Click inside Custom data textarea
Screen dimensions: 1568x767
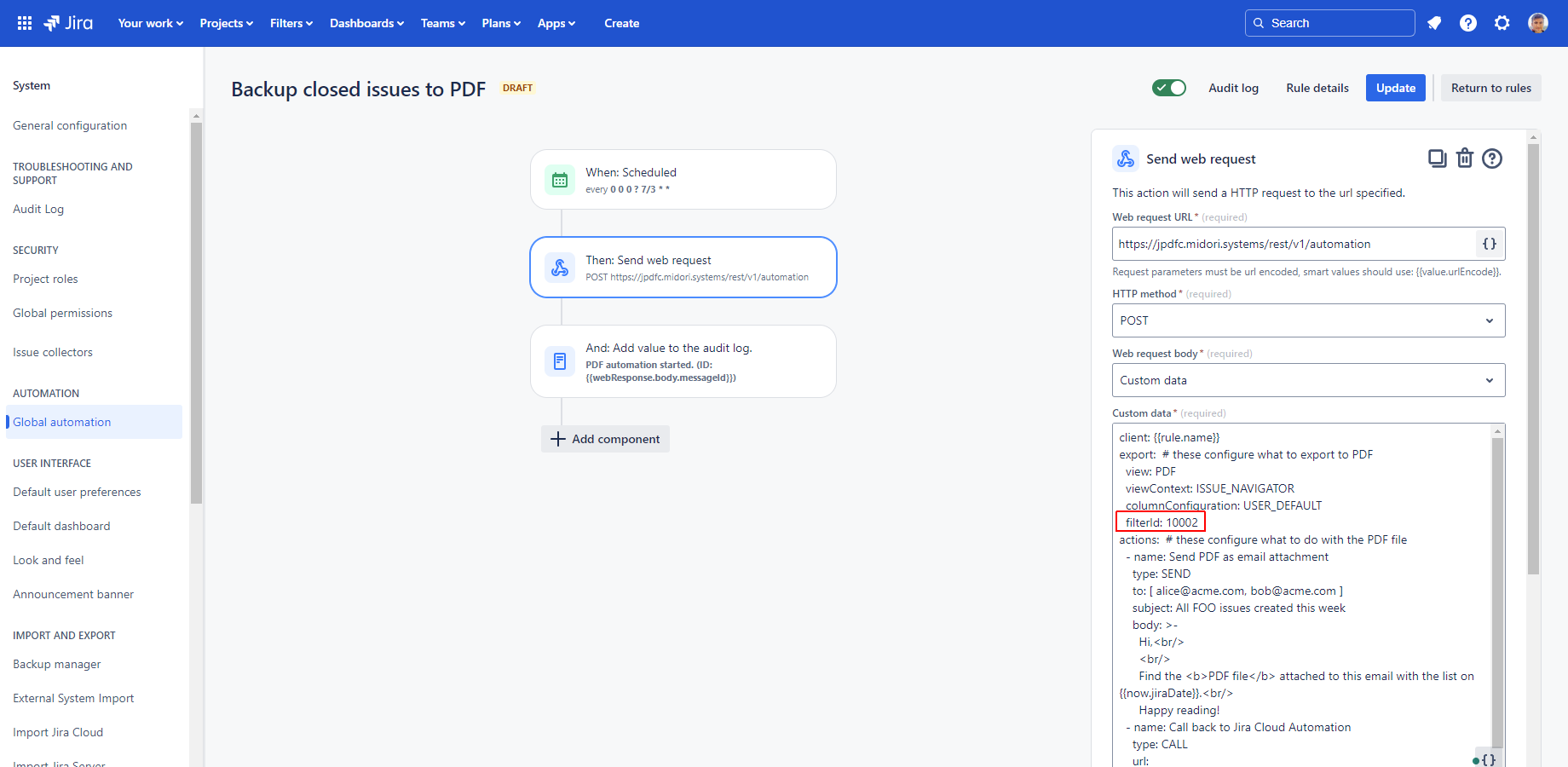1302,597
